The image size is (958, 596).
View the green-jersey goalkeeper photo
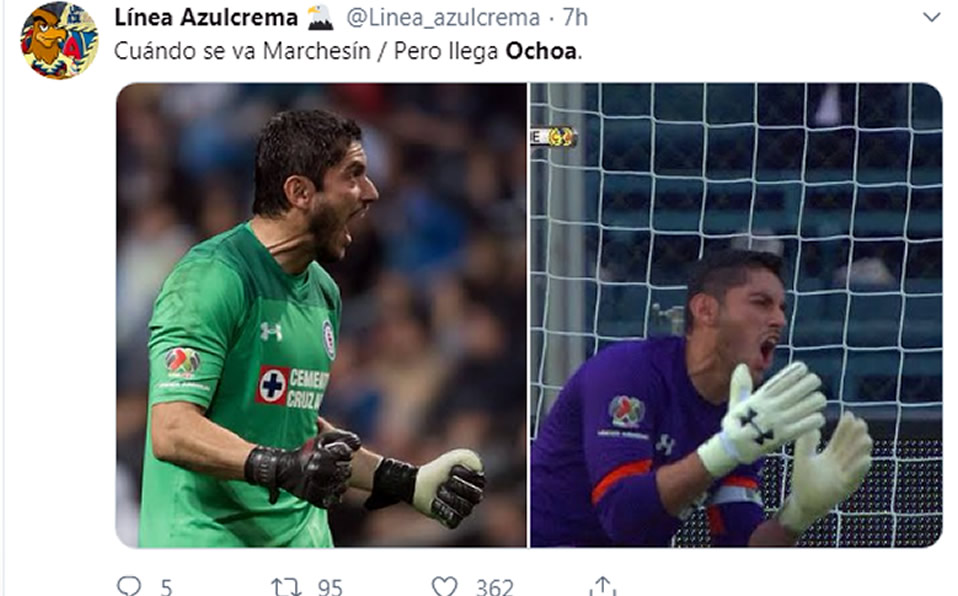coord(321,315)
